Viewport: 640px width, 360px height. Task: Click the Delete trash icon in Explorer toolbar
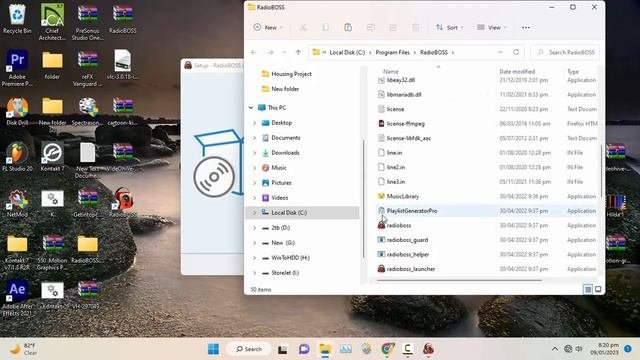point(415,27)
